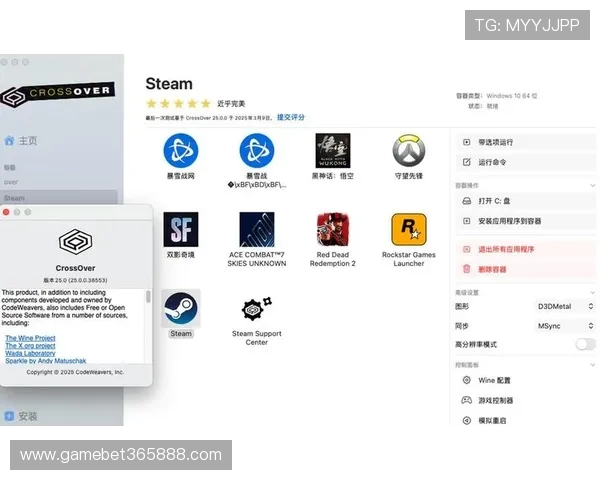This screenshot has height=480, width=600.
Task: Click the 打开 C: 盘 drive icon
Action: coord(466,201)
